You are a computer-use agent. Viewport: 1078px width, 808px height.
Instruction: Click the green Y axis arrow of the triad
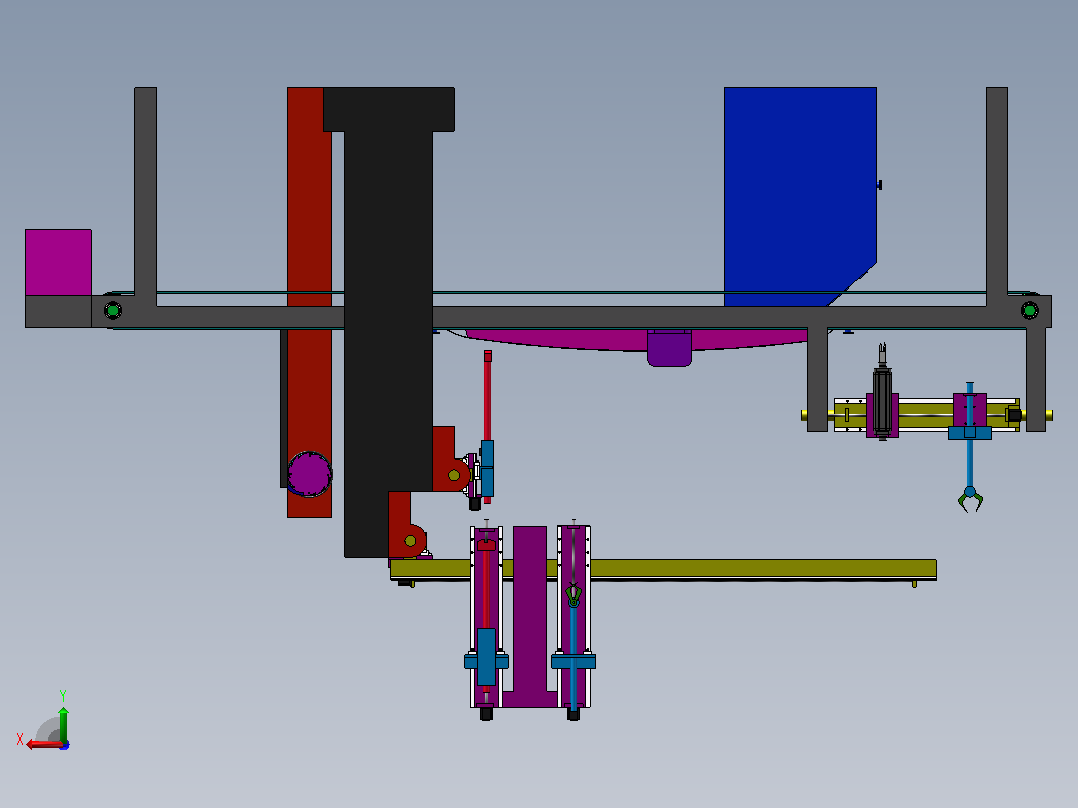[x=63, y=723]
